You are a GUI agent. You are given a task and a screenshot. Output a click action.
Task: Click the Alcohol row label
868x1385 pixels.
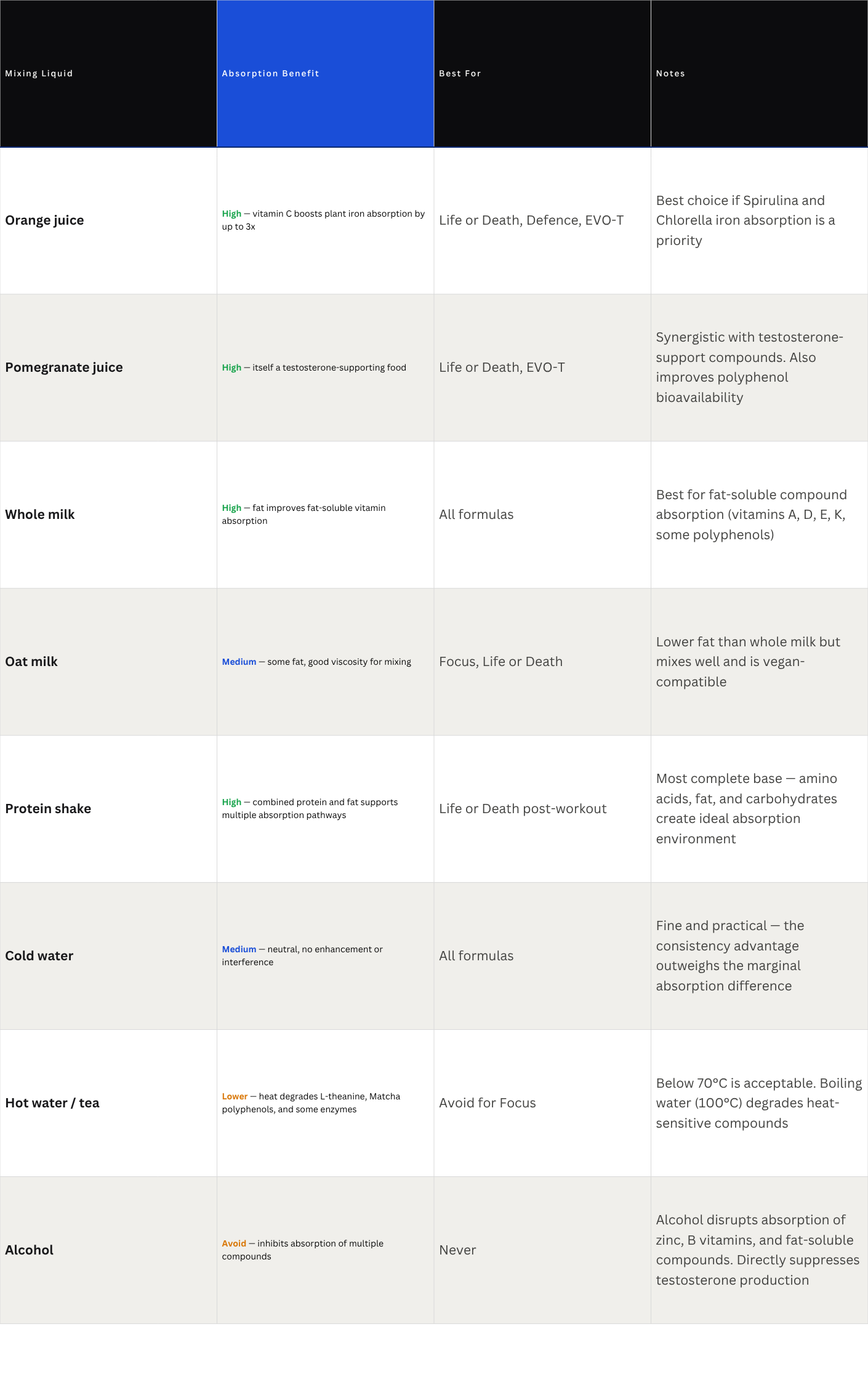point(30,1250)
